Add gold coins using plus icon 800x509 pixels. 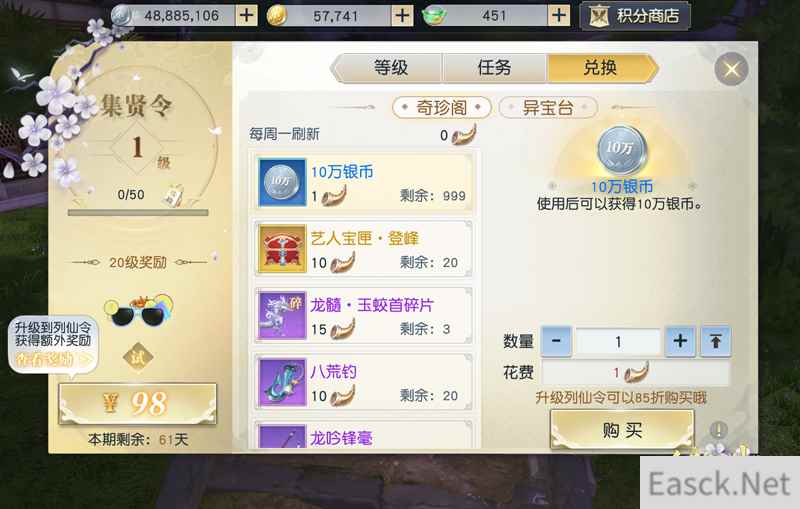coord(403,15)
